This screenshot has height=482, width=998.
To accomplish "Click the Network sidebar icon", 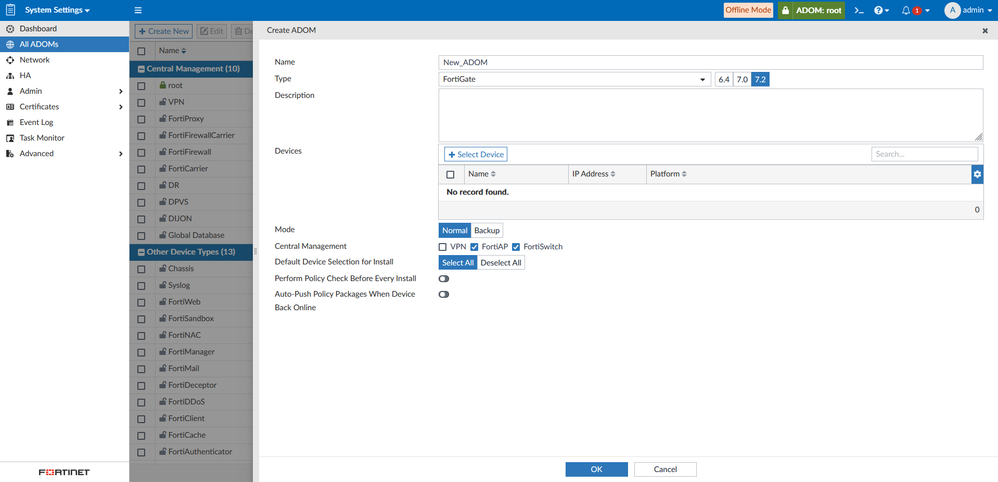I will click(x=10, y=60).
